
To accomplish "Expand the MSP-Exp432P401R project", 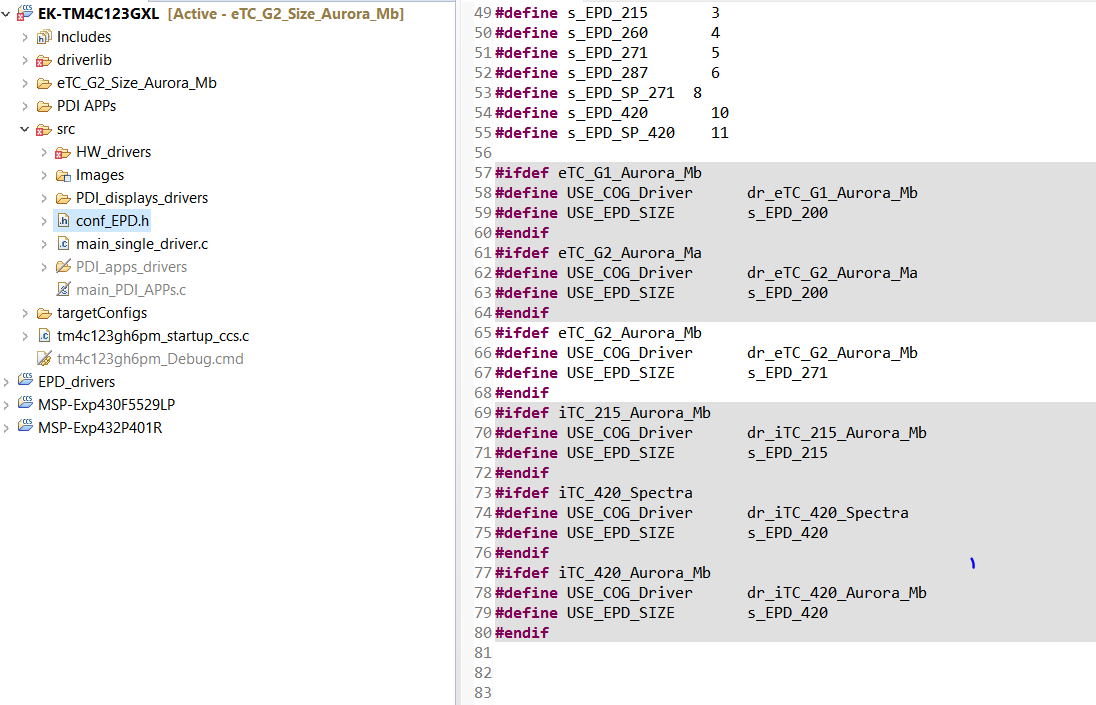I will click(6, 428).
